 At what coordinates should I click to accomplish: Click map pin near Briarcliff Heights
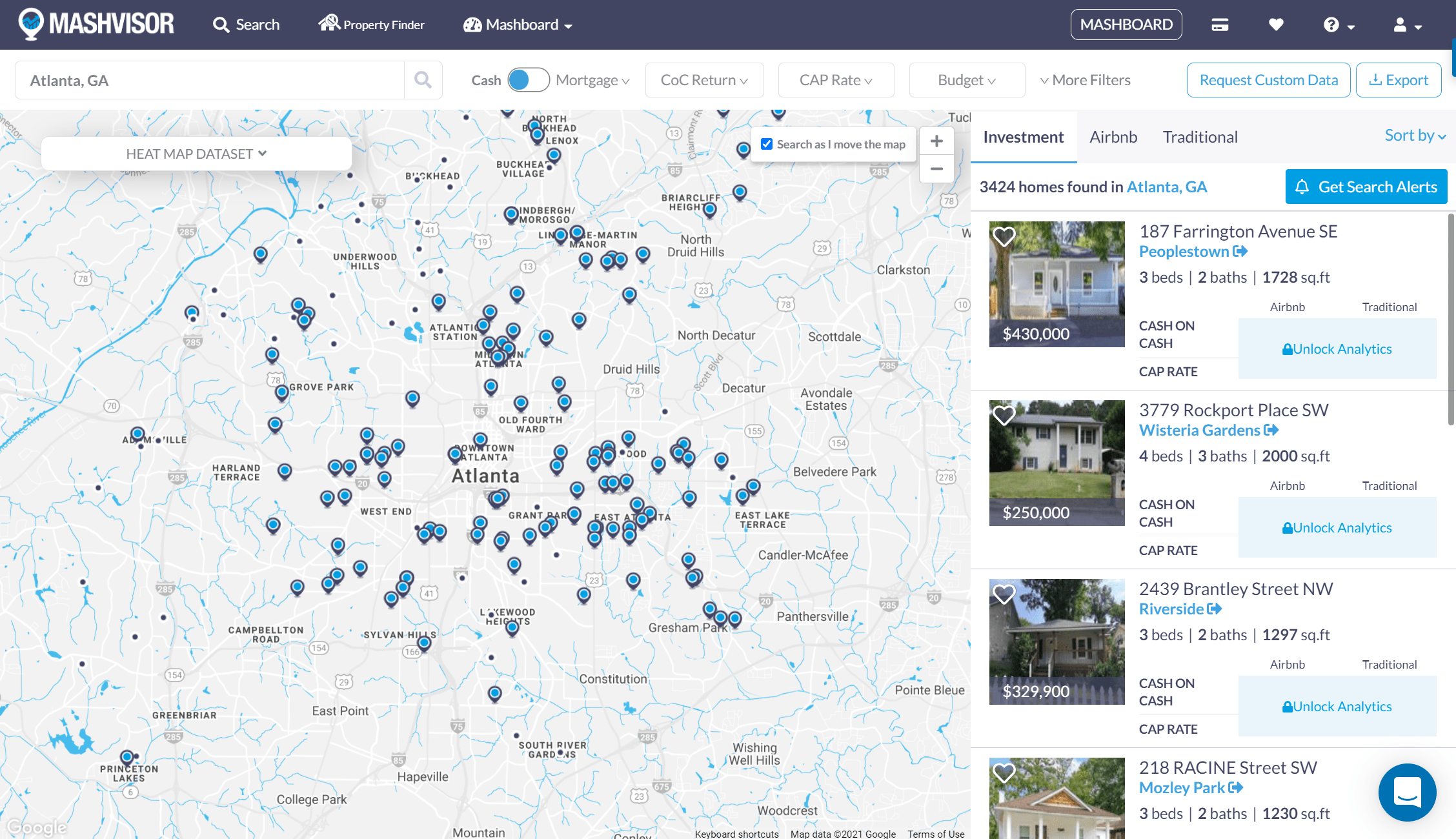point(710,210)
